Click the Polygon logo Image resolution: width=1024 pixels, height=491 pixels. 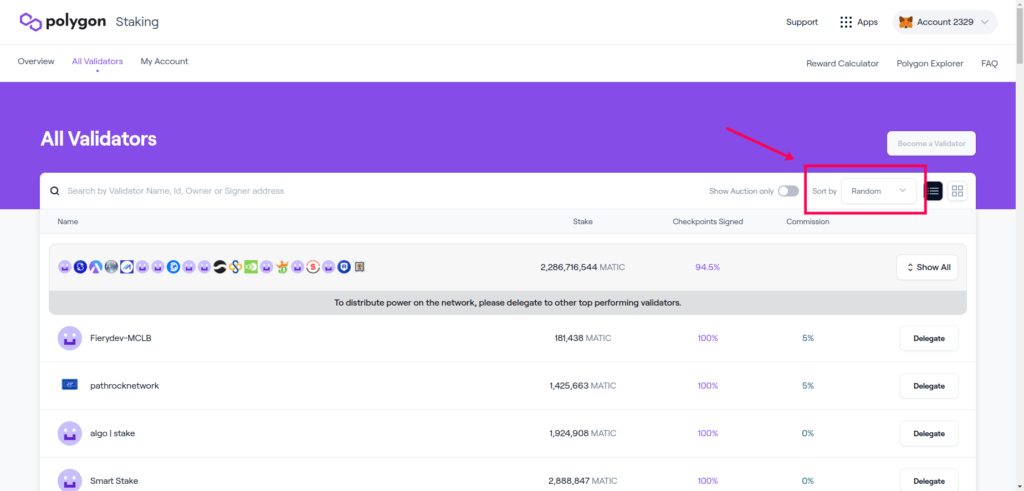coord(62,22)
